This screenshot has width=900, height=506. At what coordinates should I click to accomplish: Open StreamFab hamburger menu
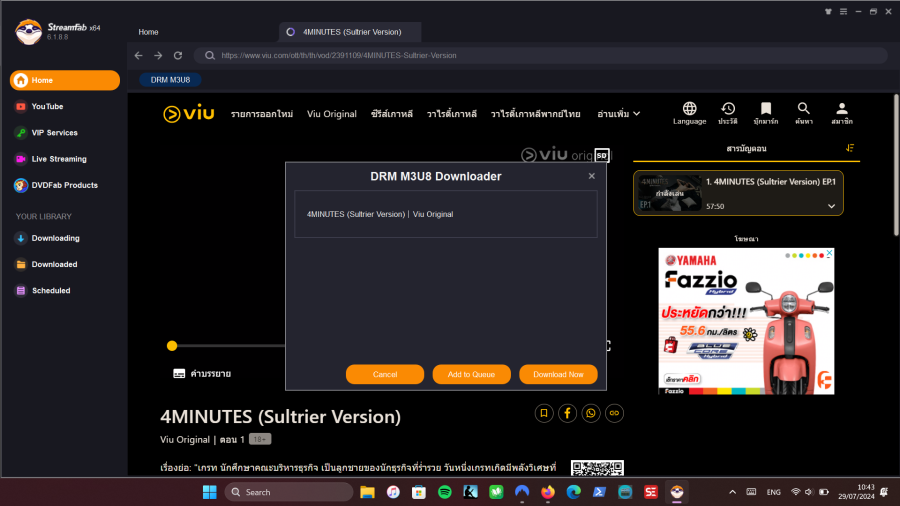pyautogui.click(x=843, y=11)
